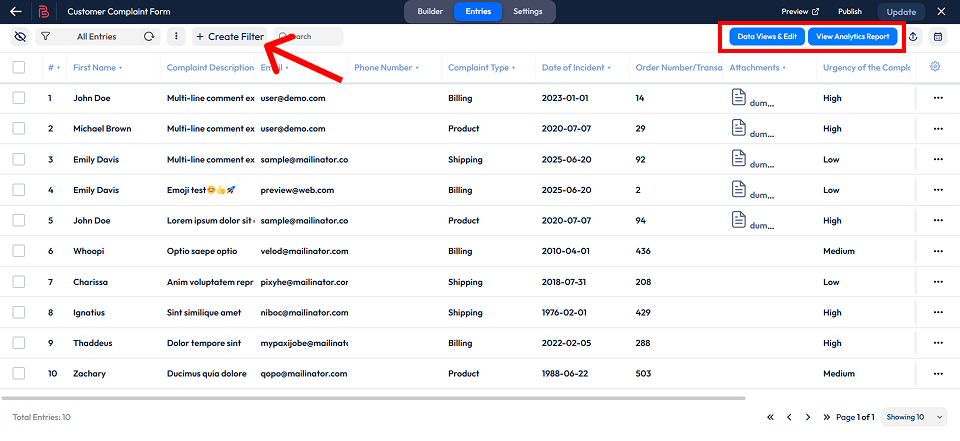Open the # column sort dropdown
The image size is (960, 441).
click(x=59, y=68)
